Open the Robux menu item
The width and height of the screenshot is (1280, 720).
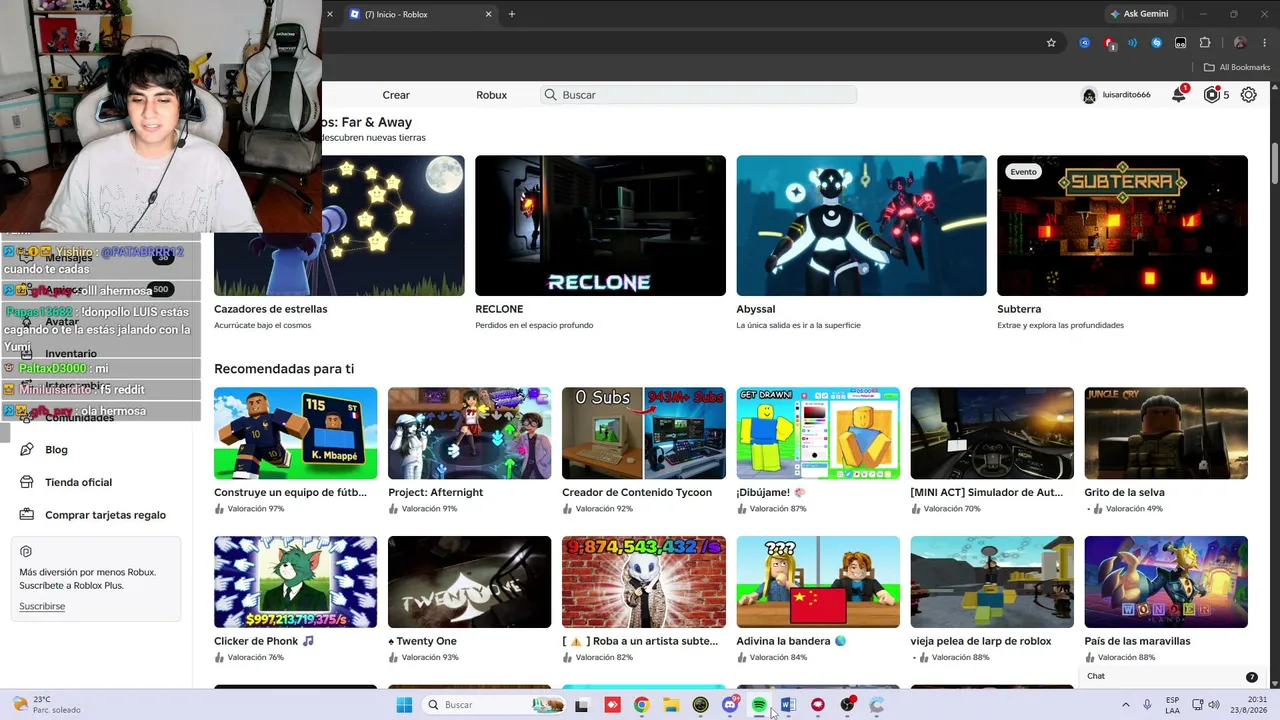point(491,95)
